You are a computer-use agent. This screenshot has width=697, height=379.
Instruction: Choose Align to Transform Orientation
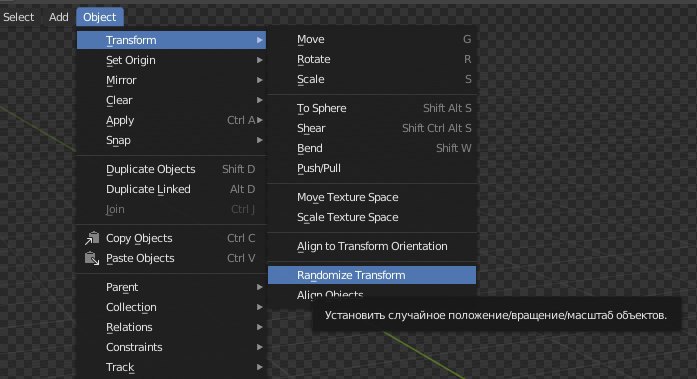point(372,246)
